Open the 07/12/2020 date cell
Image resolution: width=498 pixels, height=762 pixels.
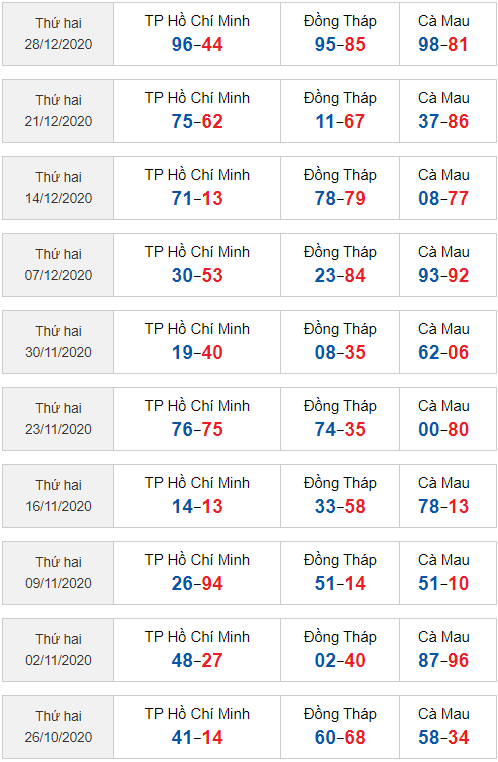point(58,265)
